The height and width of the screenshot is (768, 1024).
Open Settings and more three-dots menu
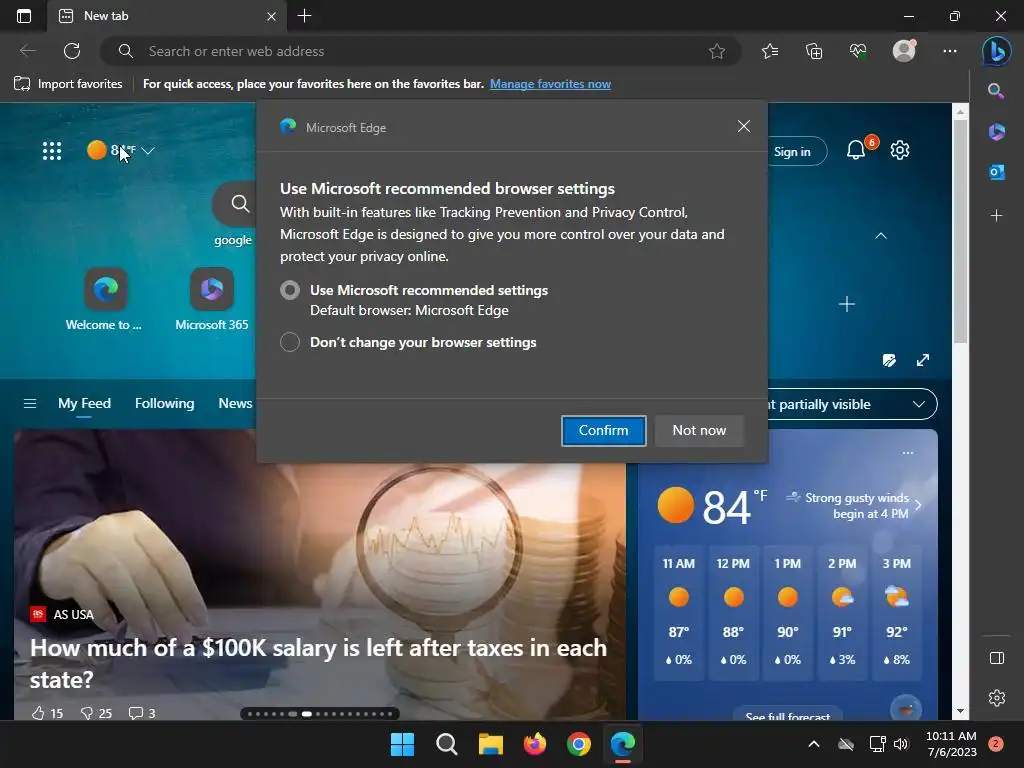pyautogui.click(x=950, y=51)
